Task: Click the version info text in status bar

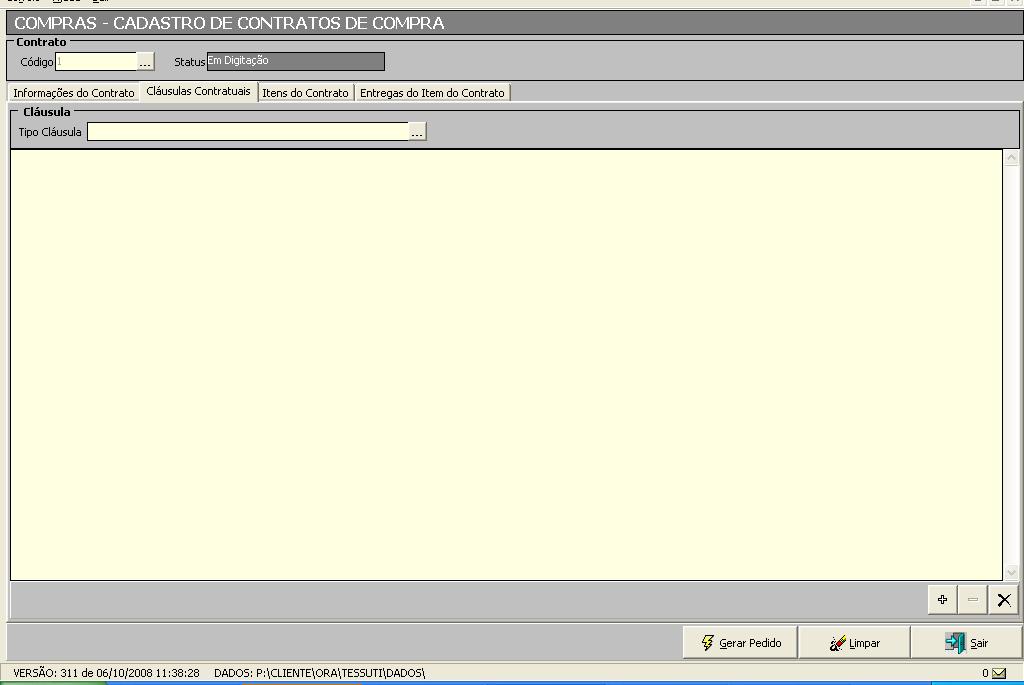Action: 107,673
